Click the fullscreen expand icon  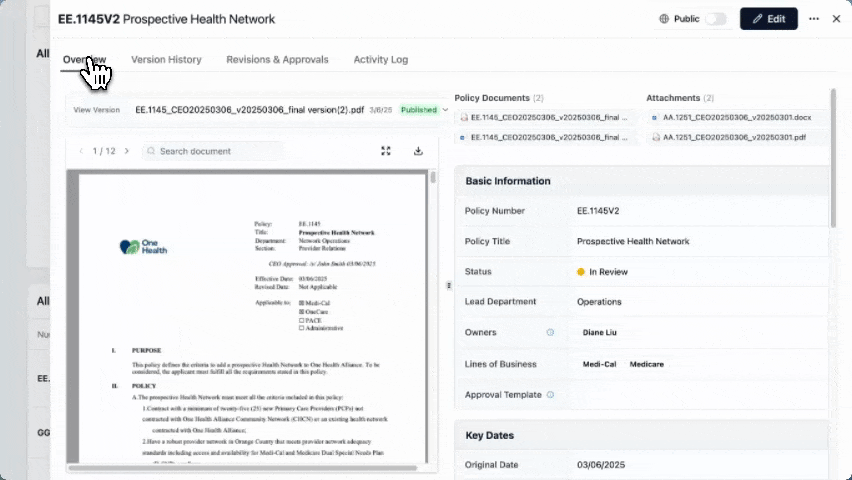[x=386, y=151]
